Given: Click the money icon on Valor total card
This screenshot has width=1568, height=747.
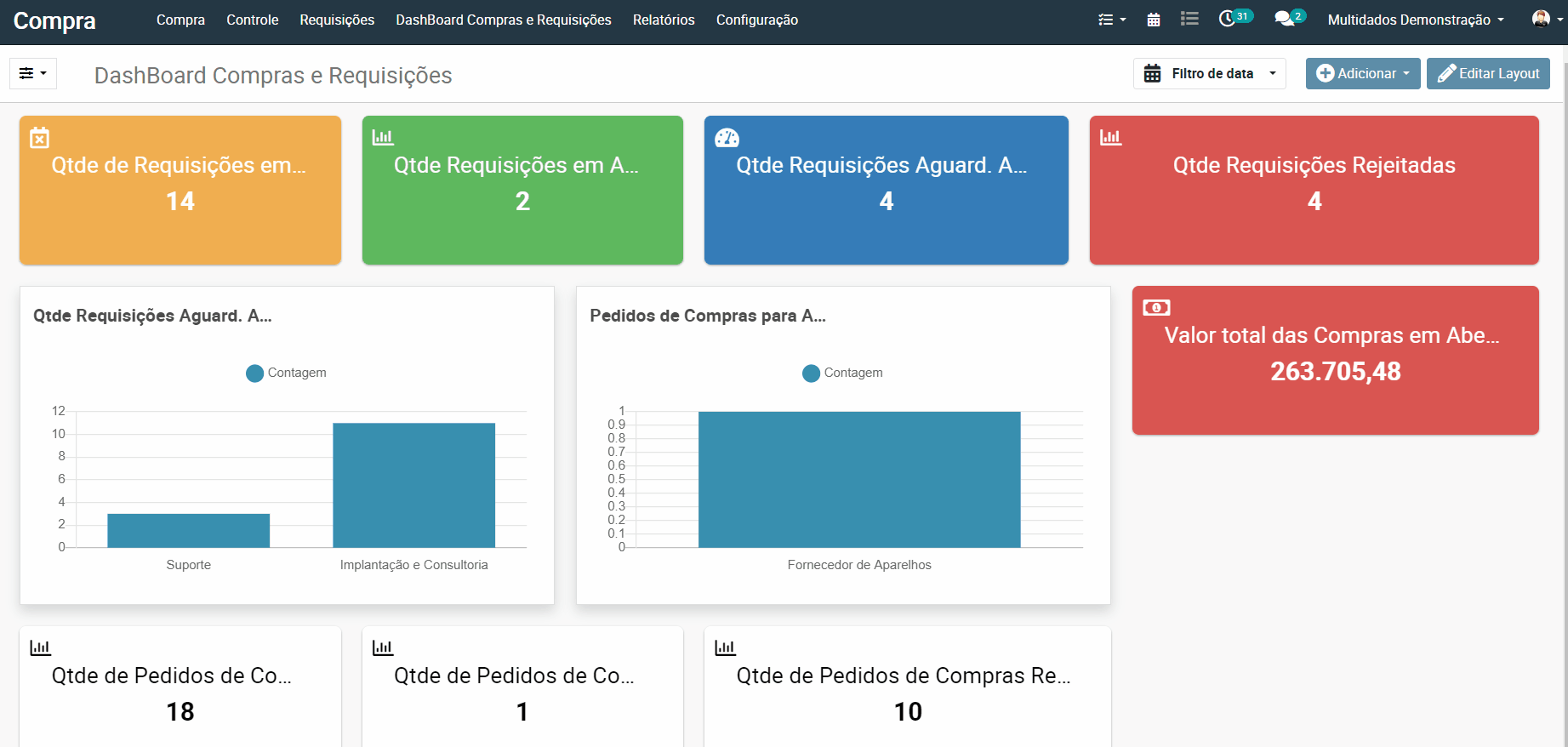Looking at the screenshot, I should coord(1156,308).
